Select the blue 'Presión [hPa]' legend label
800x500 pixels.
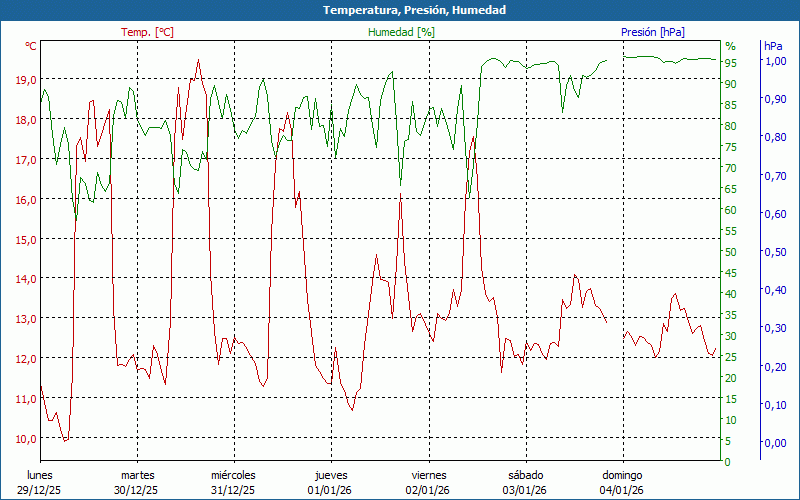pyautogui.click(x=652, y=32)
